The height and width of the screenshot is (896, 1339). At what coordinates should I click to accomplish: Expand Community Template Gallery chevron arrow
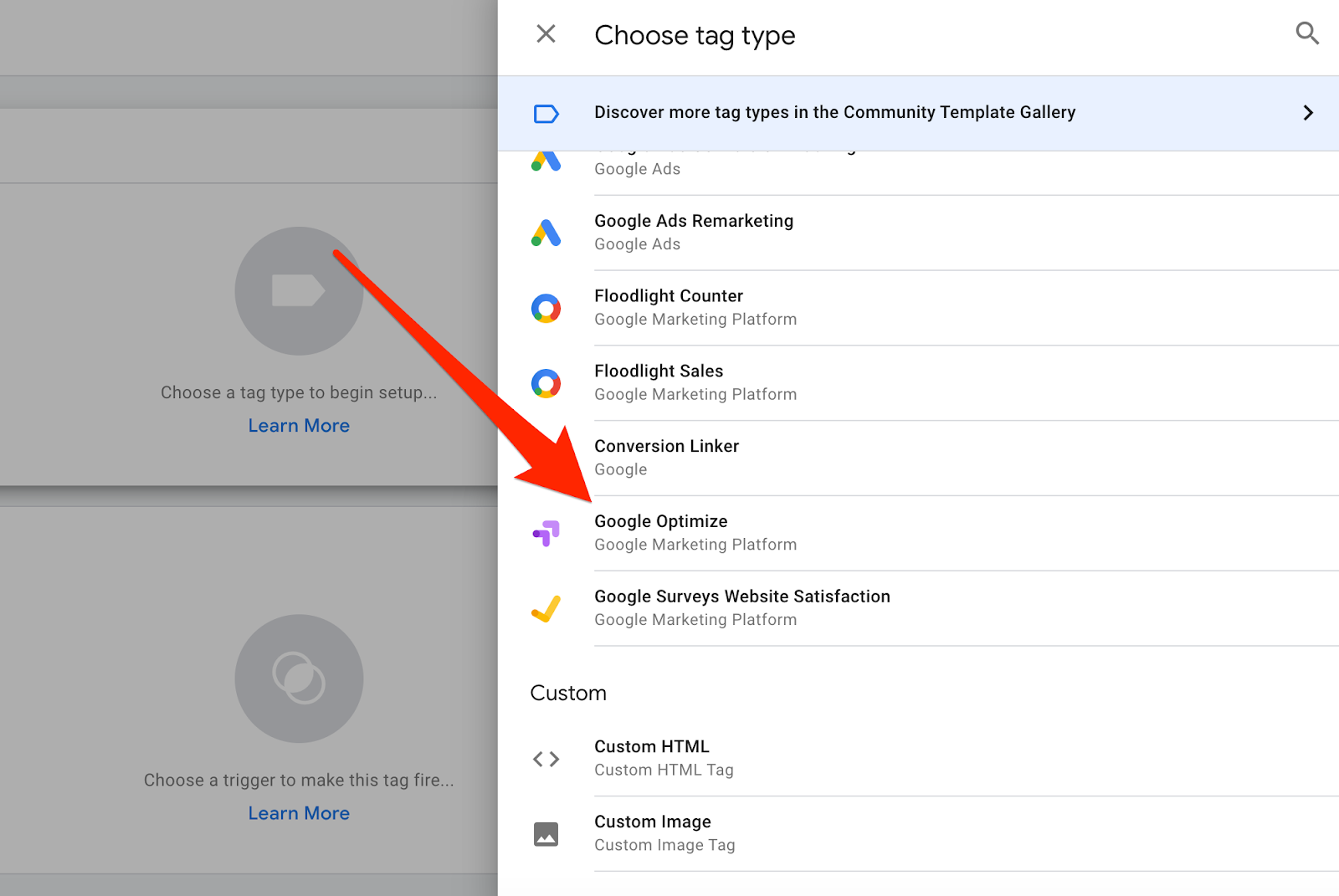tap(1308, 113)
